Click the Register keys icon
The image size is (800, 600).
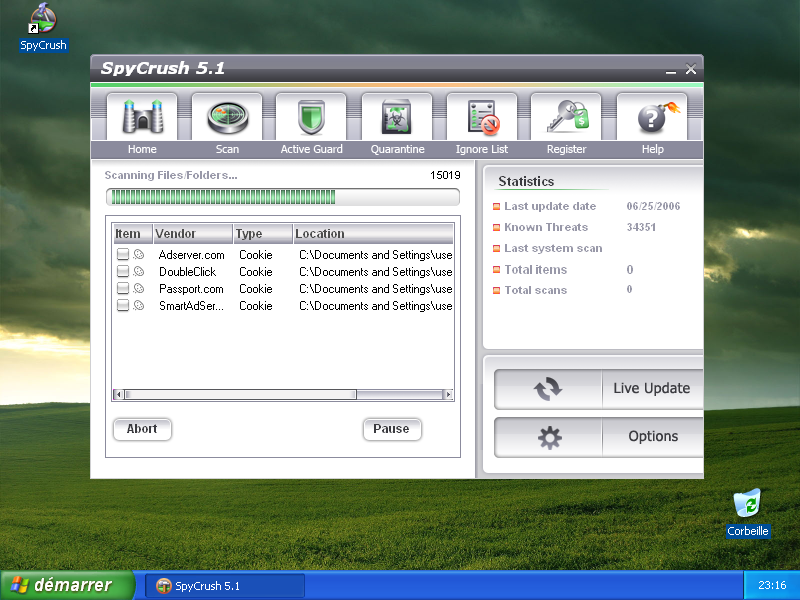click(567, 116)
